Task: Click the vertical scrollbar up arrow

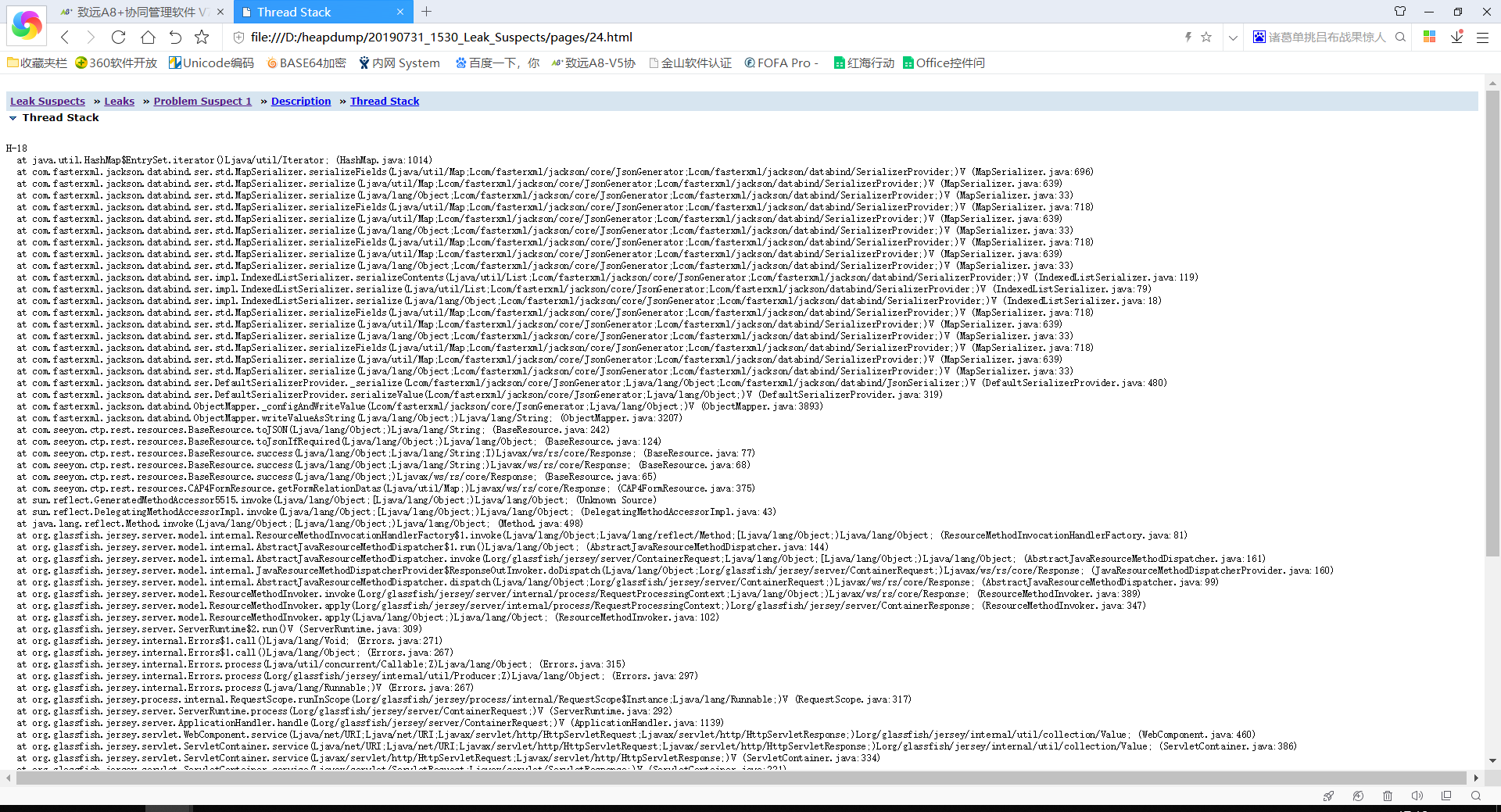Action: (1492, 82)
